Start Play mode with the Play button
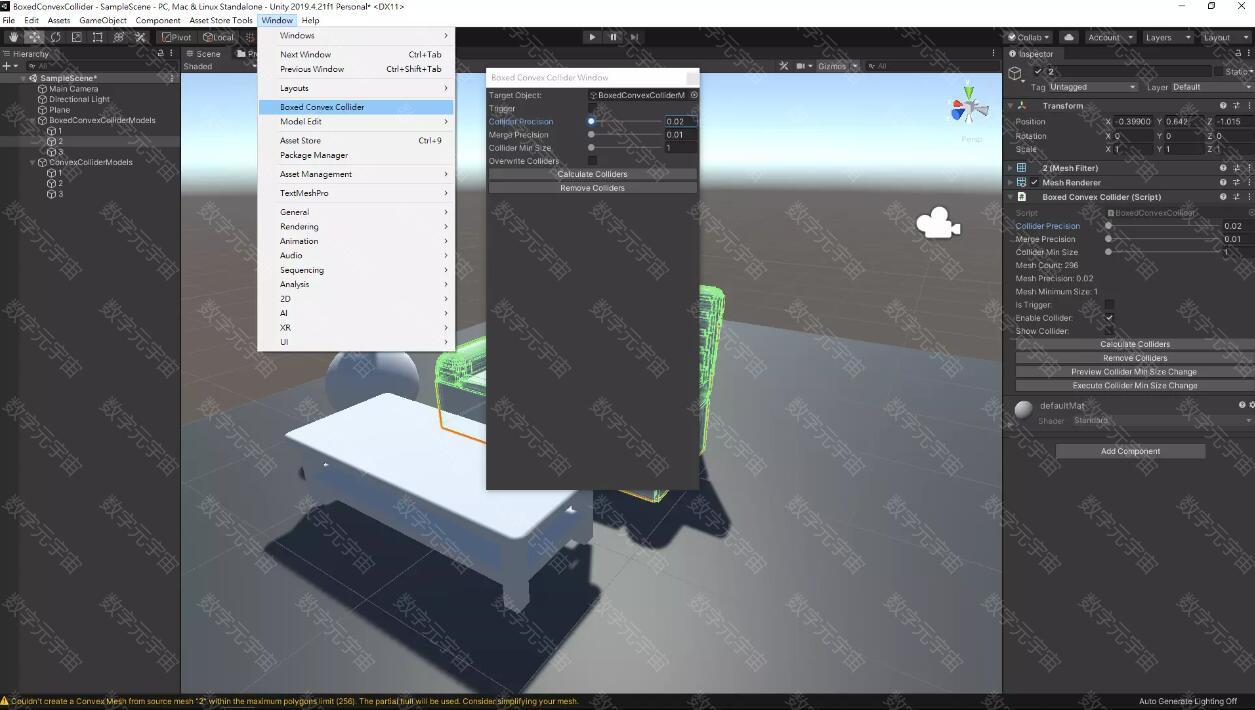This screenshot has width=1255, height=710. coord(592,37)
